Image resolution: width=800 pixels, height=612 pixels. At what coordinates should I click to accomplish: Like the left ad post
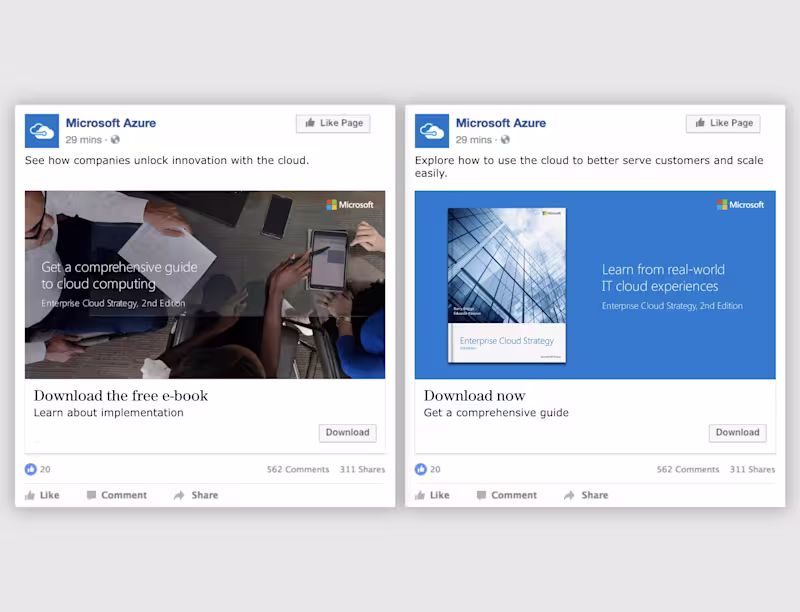point(42,495)
